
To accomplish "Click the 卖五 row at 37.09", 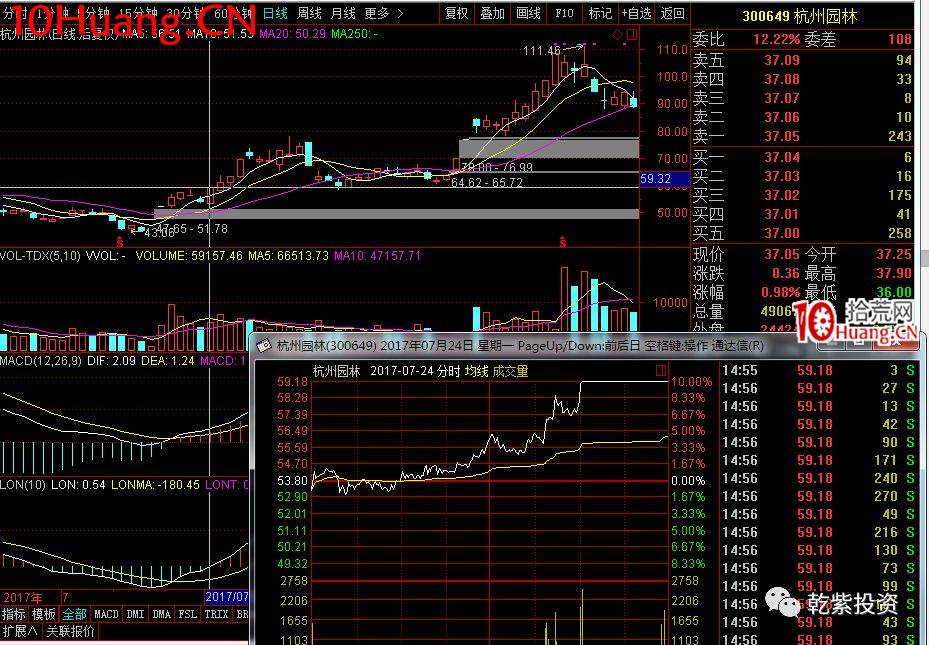I will tap(802, 60).
